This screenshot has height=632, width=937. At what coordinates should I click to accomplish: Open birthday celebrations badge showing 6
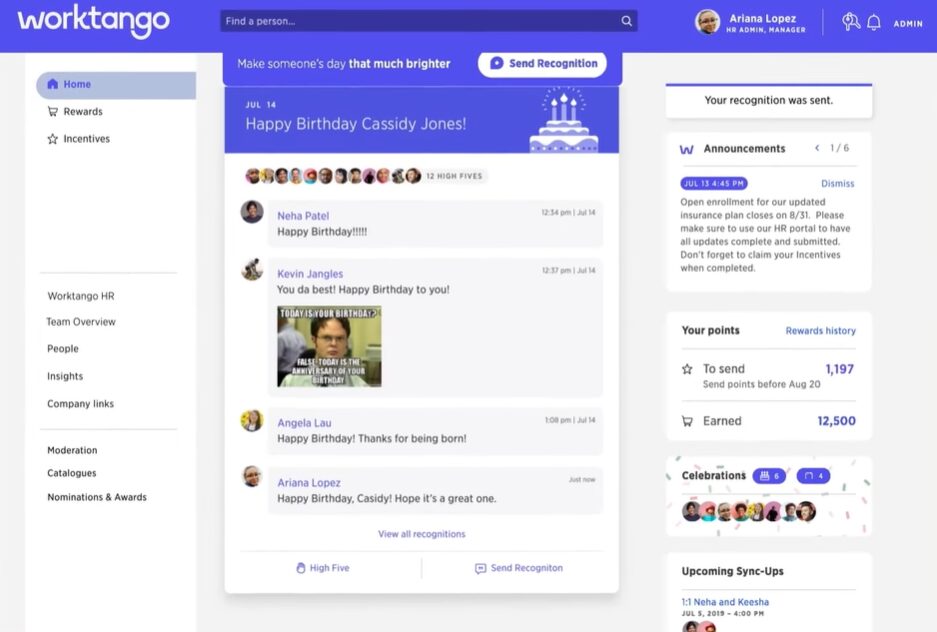[769, 475]
